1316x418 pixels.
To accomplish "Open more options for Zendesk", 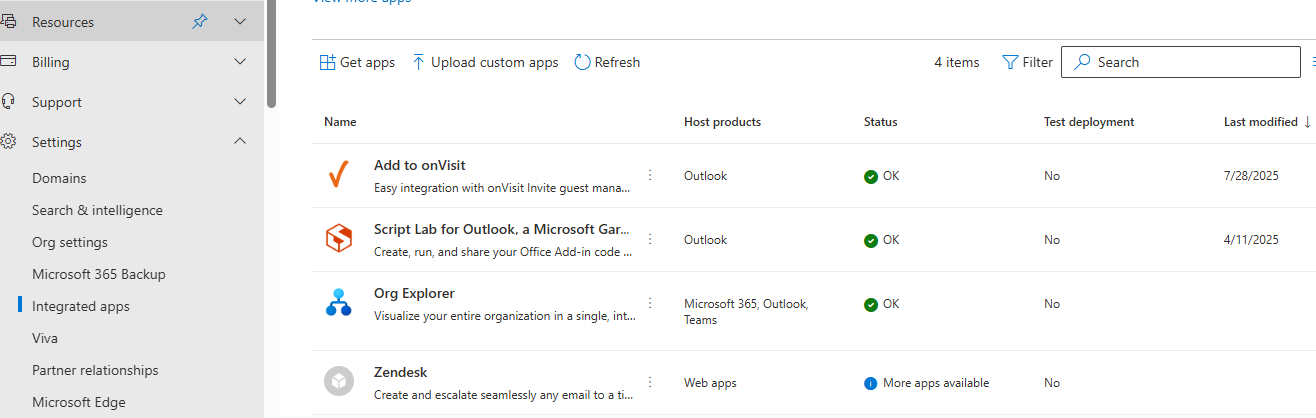I will point(650,382).
